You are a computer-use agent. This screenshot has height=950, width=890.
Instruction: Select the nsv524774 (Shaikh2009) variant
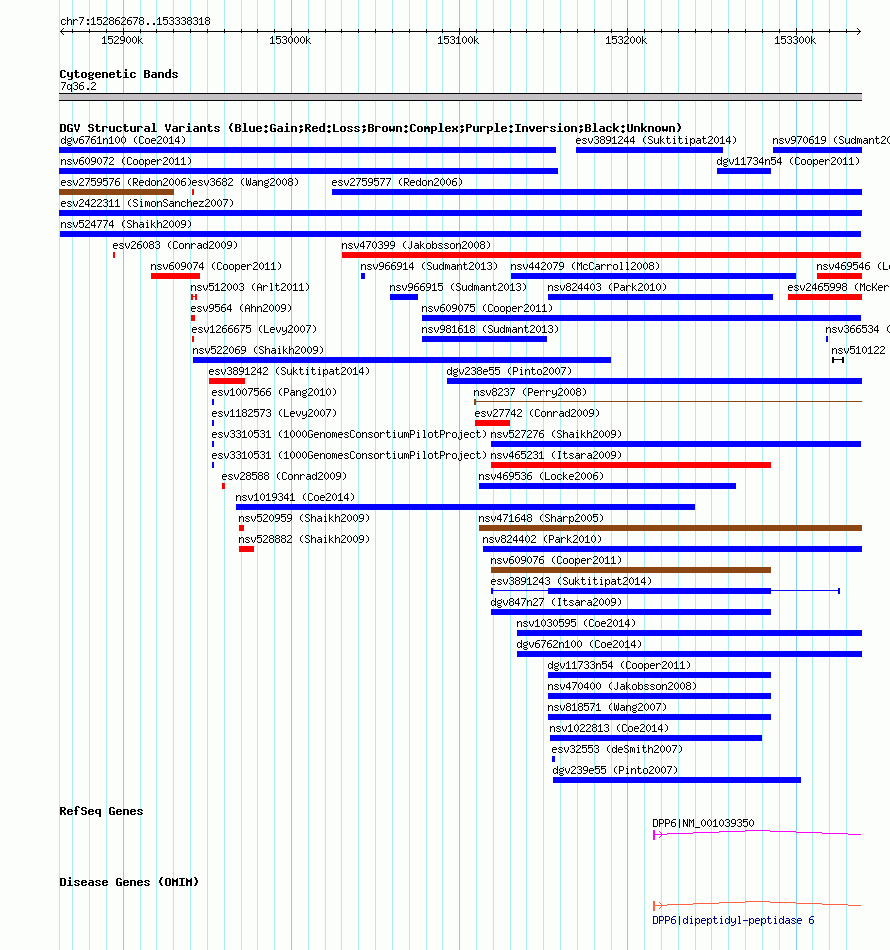(x=460, y=234)
